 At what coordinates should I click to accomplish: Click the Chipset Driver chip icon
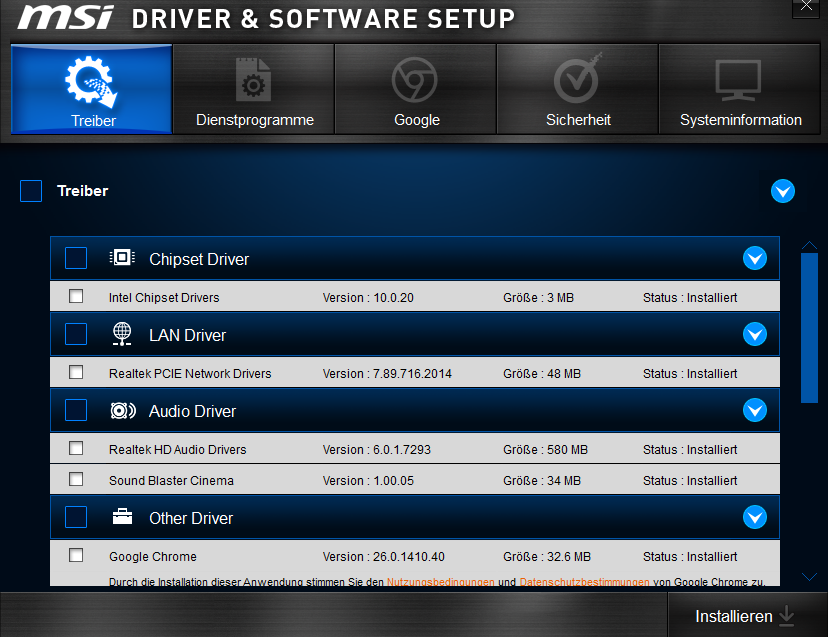point(122,257)
